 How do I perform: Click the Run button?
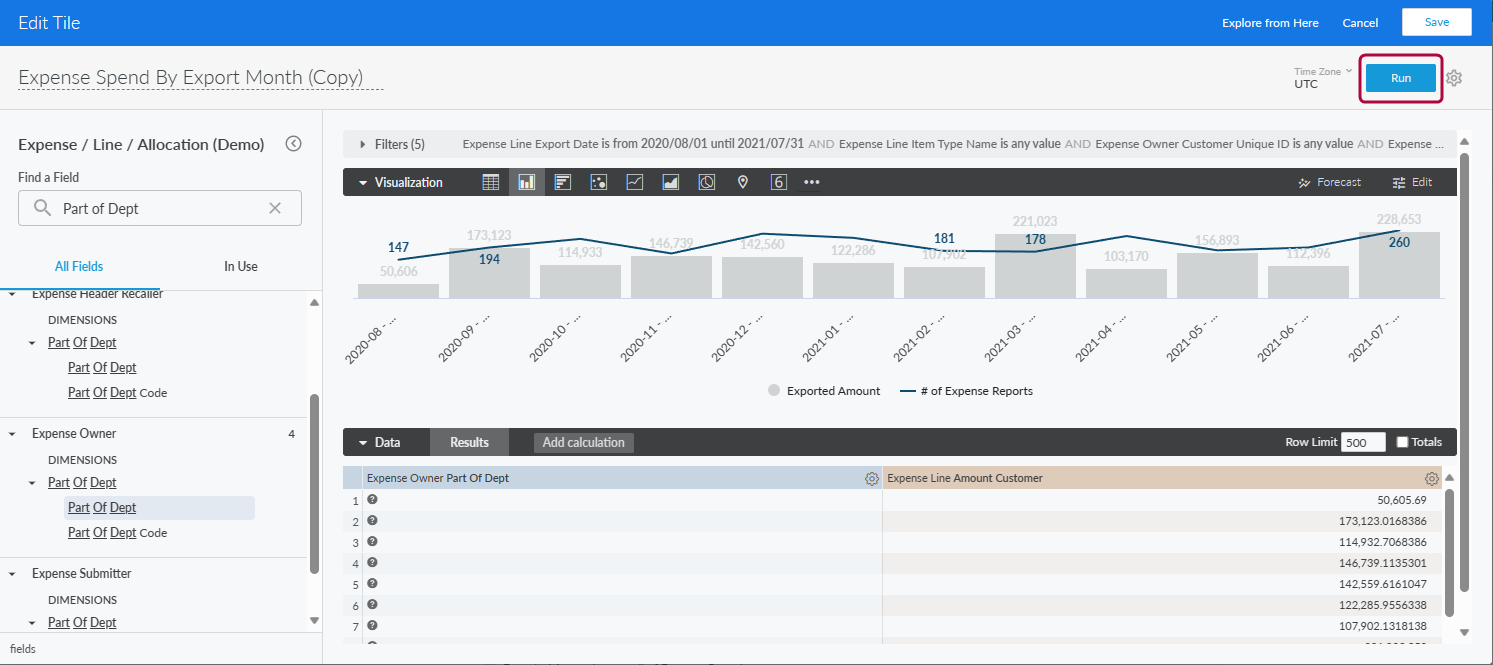1400,77
